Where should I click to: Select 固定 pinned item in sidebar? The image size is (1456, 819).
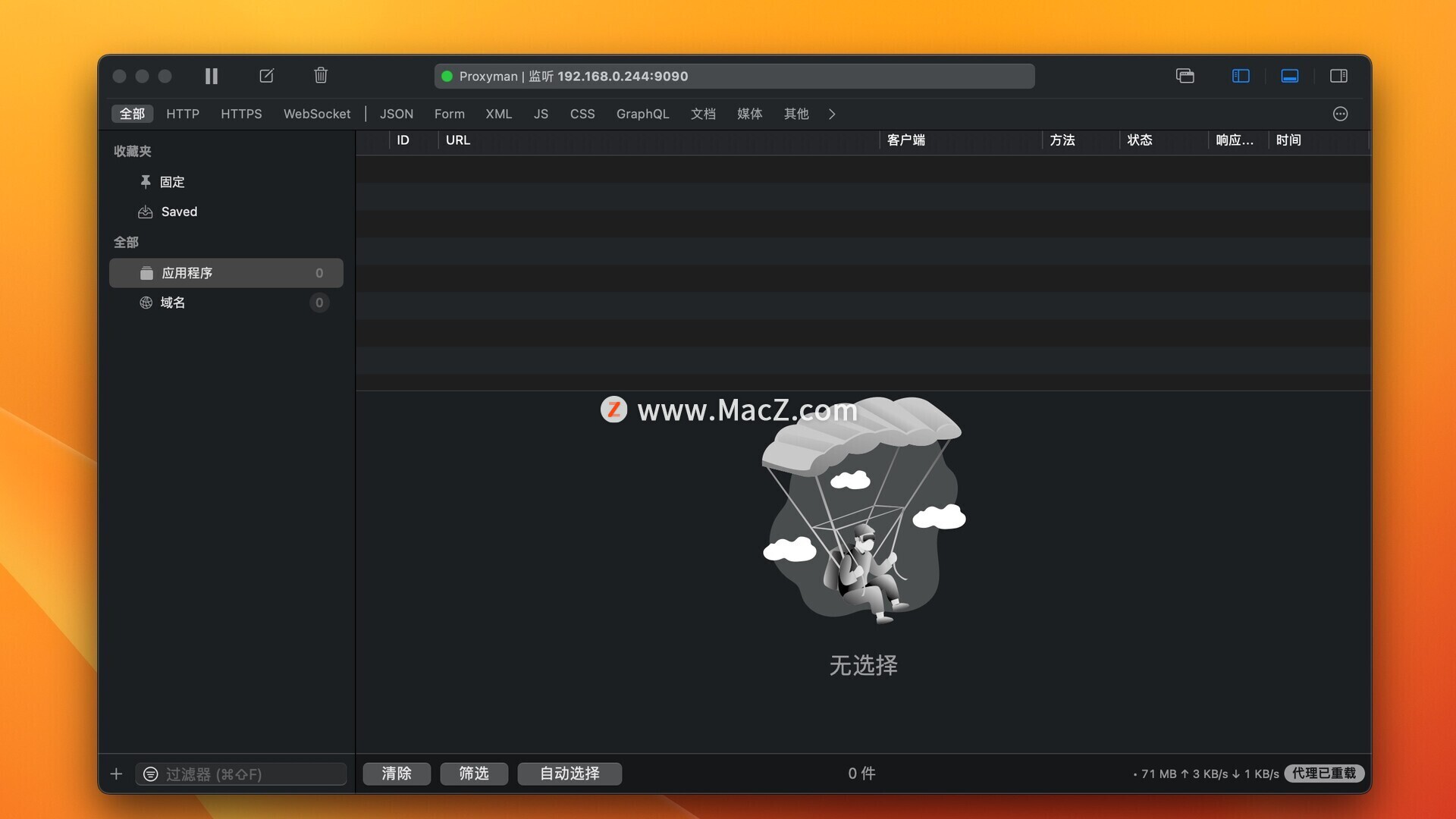coord(226,182)
